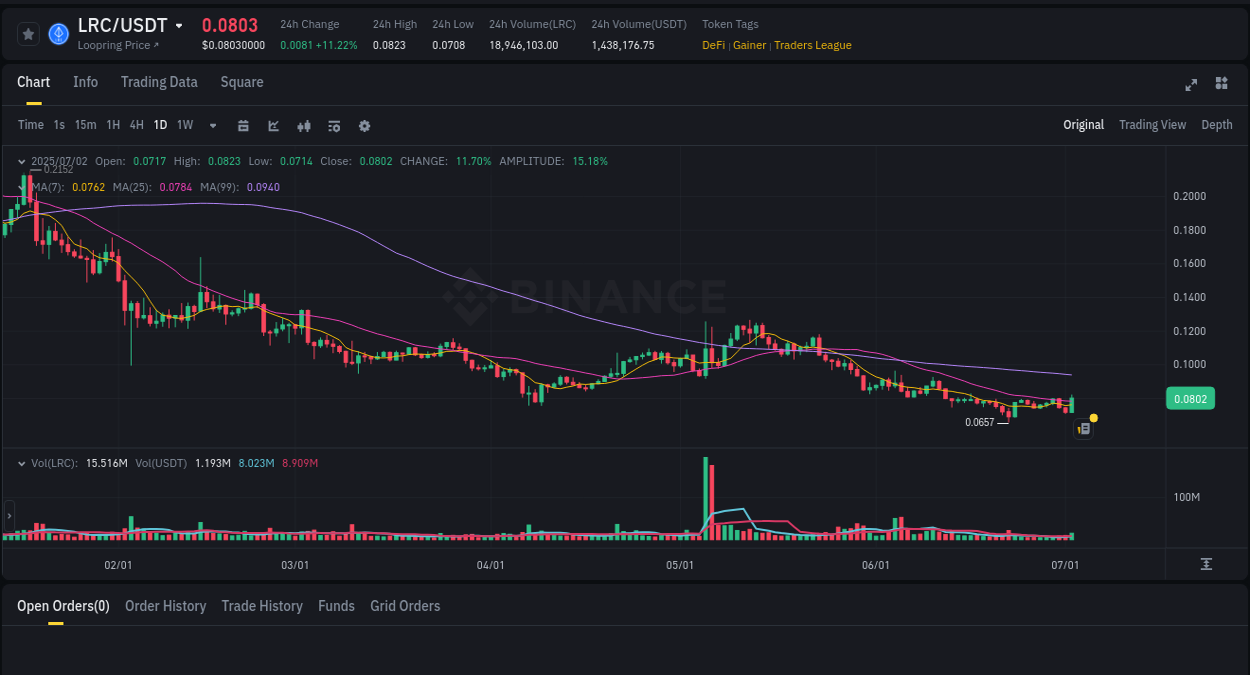
Task: Switch chart to Trading View mode
Action: click(x=1152, y=124)
